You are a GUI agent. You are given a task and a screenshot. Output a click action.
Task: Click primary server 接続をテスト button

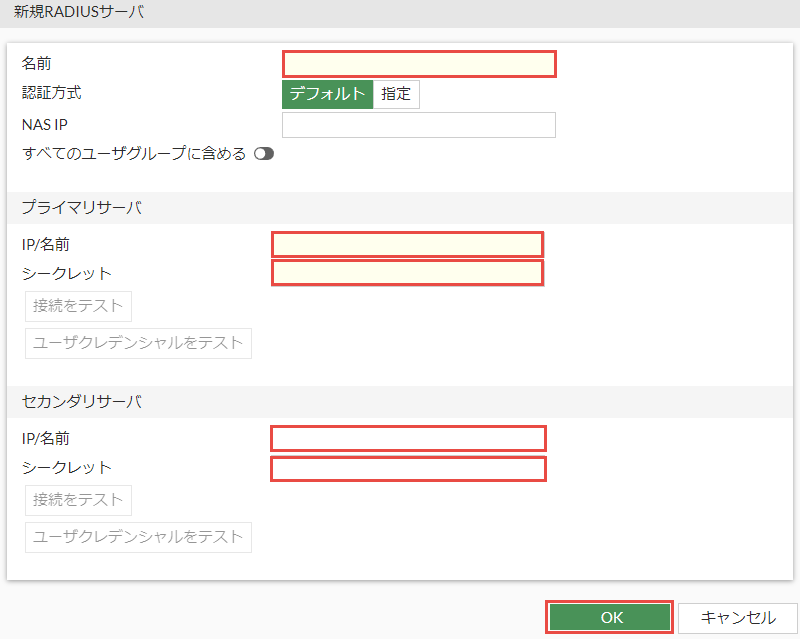click(x=78, y=305)
